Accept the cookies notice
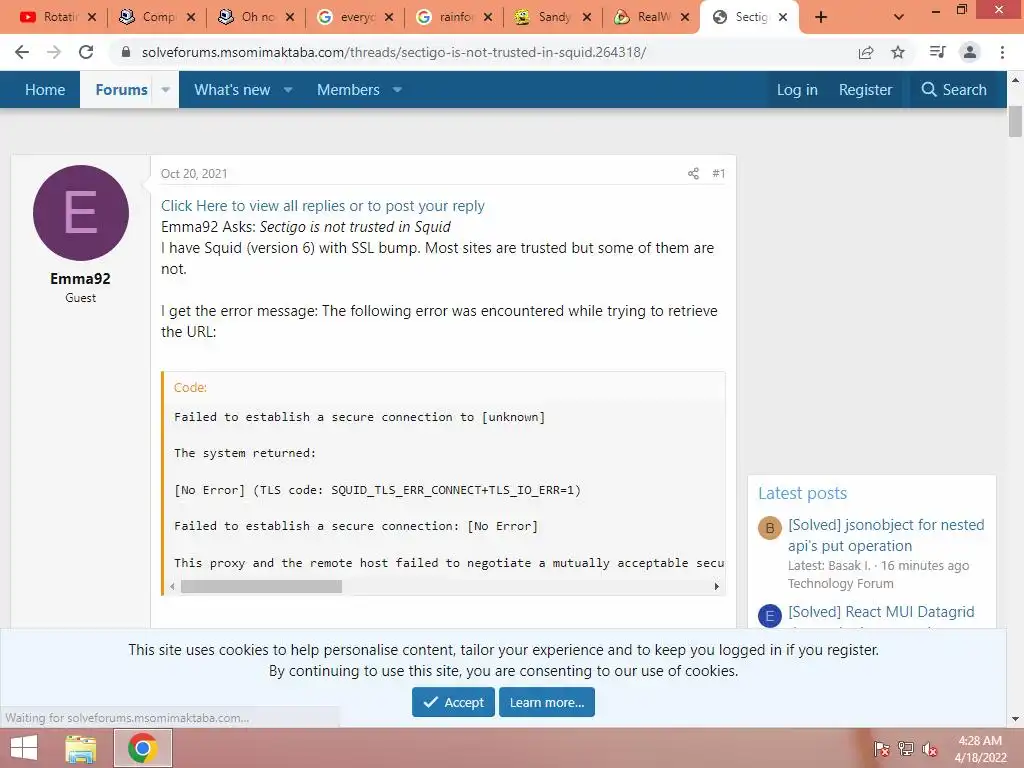Screen dimensions: 1024x768 (x=453, y=702)
